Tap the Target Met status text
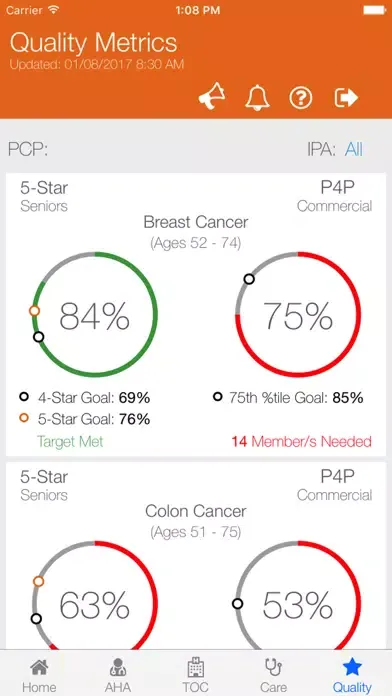Screen dimensions: 392x696 point(70,442)
